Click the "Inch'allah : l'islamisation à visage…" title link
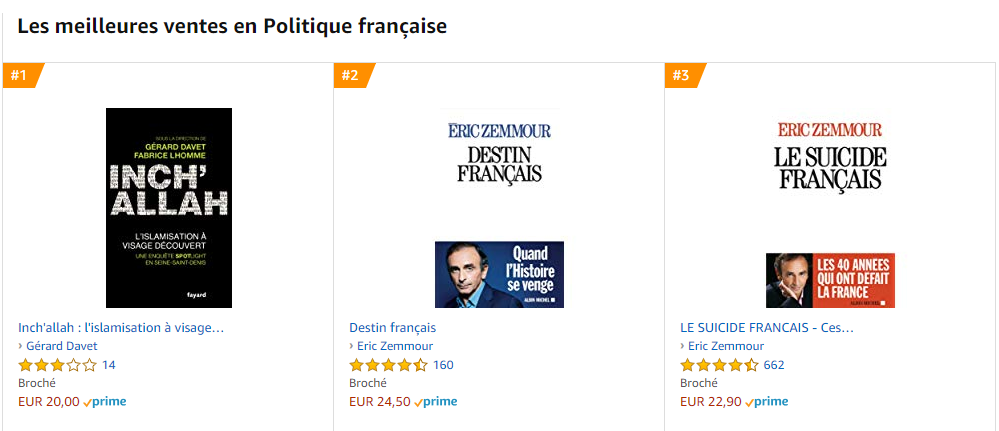The width and height of the screenshot is (999, 431). 121,327
